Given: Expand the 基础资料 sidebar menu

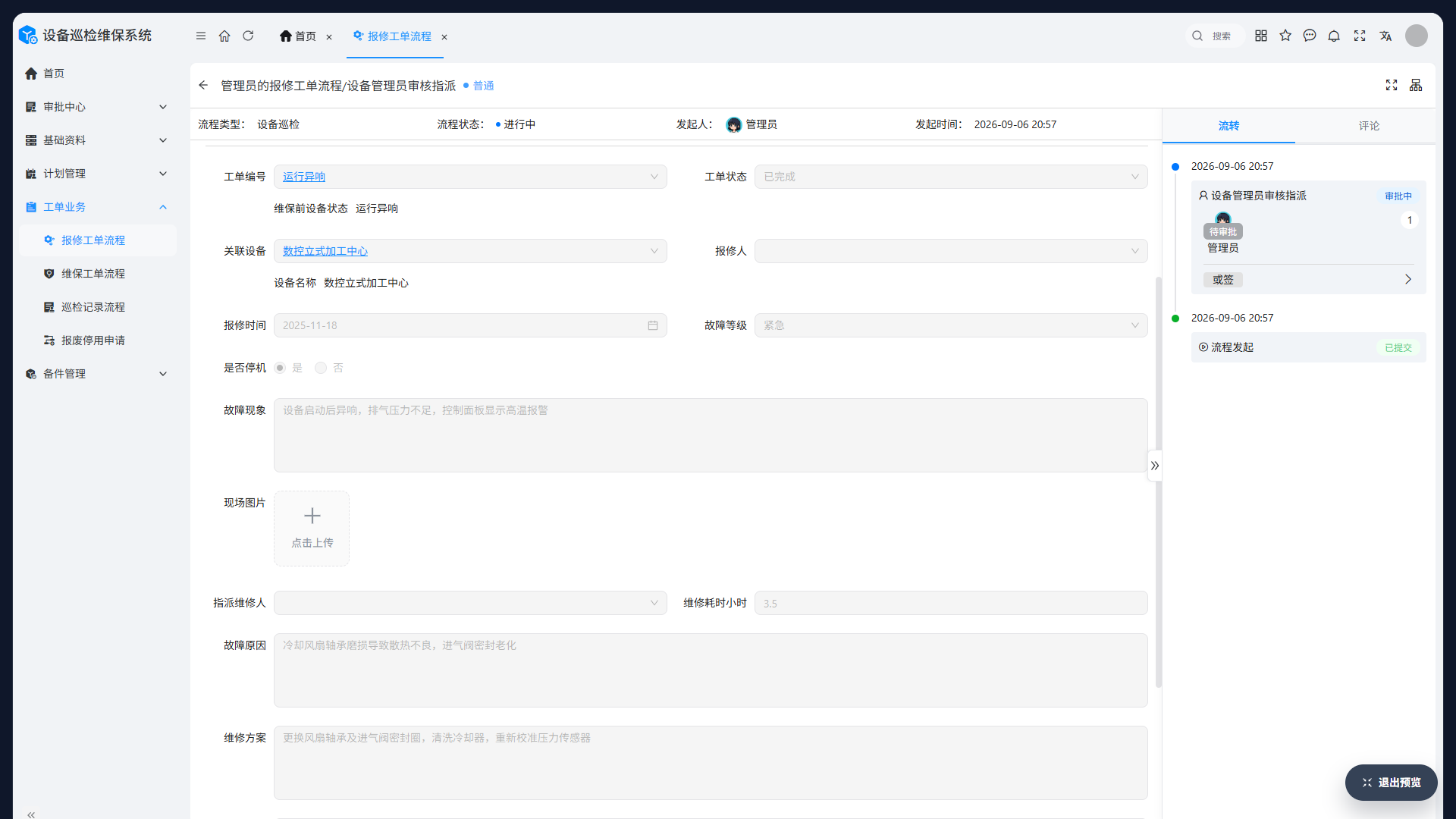Looking at the screenshot, I should (x=97, y=140).
